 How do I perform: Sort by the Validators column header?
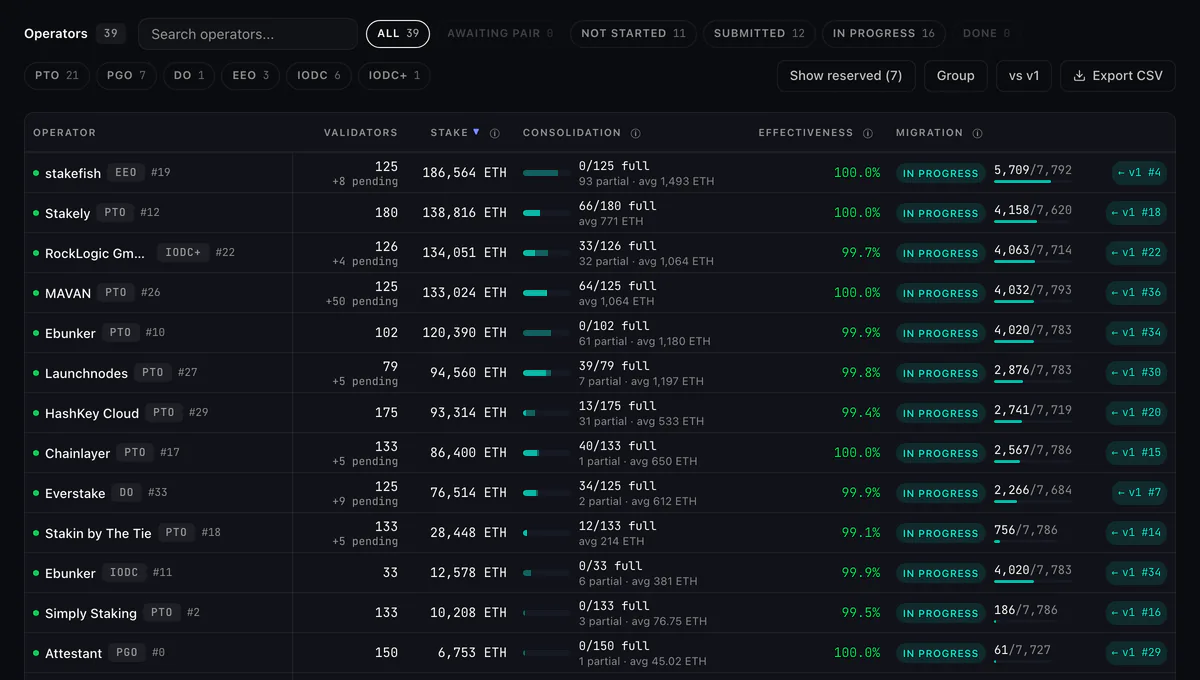pyautogui.click(x=360, y=133)
